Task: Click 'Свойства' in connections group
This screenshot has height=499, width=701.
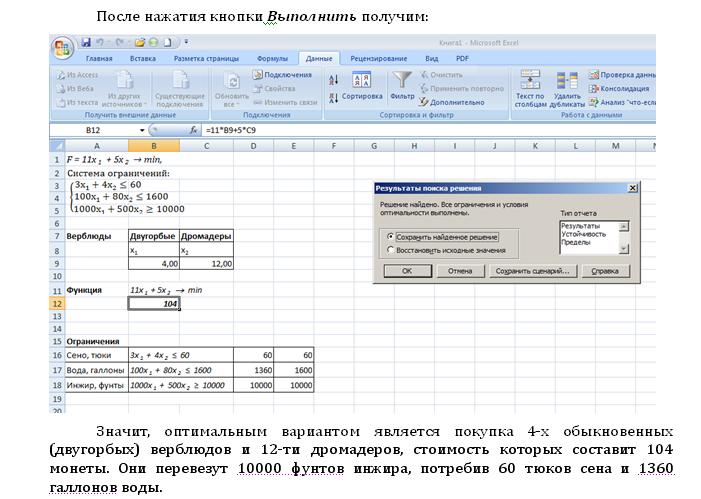Action: (274, 89)
